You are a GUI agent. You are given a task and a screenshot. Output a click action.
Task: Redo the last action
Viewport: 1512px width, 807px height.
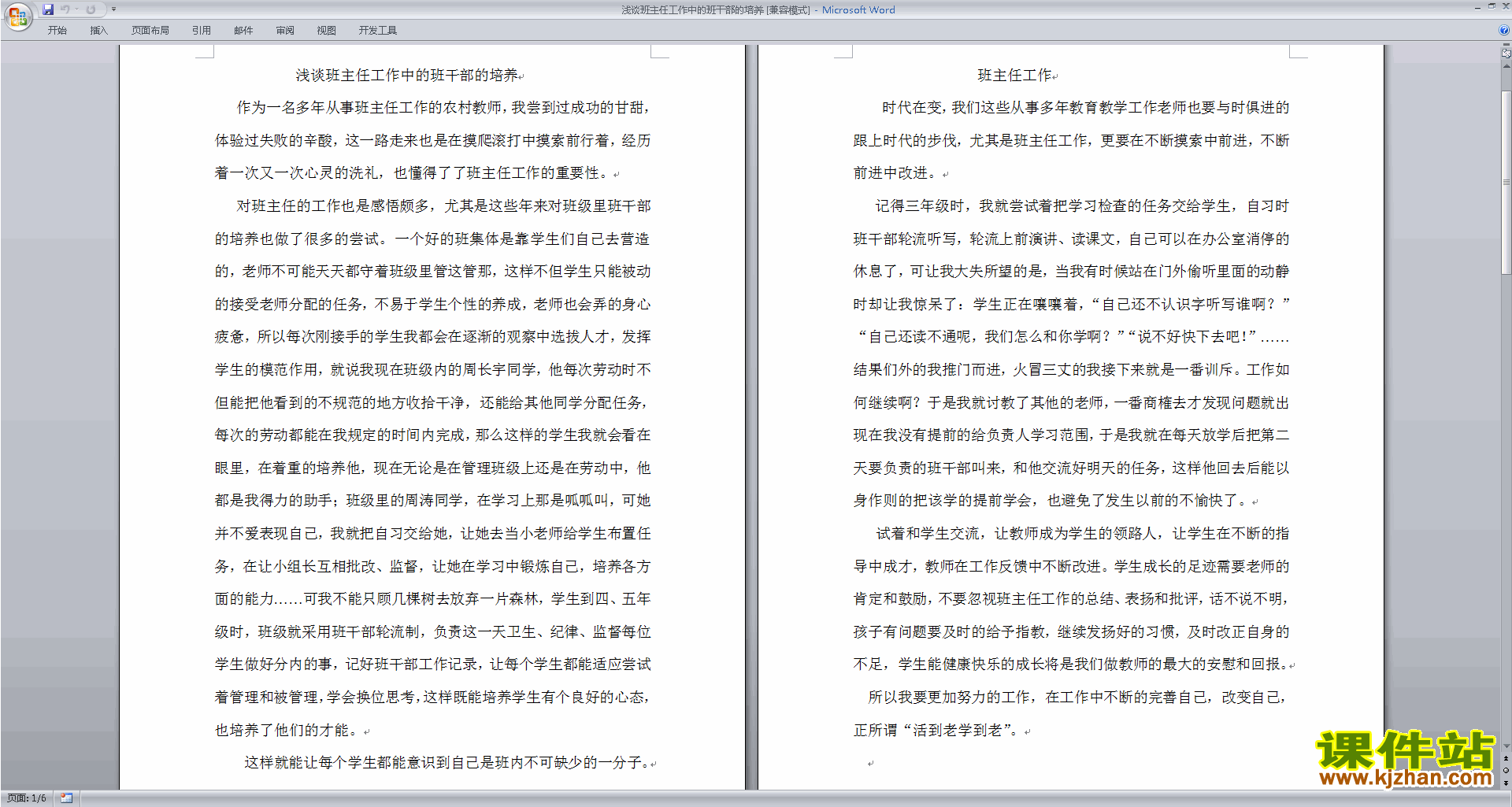click(91, 9)
